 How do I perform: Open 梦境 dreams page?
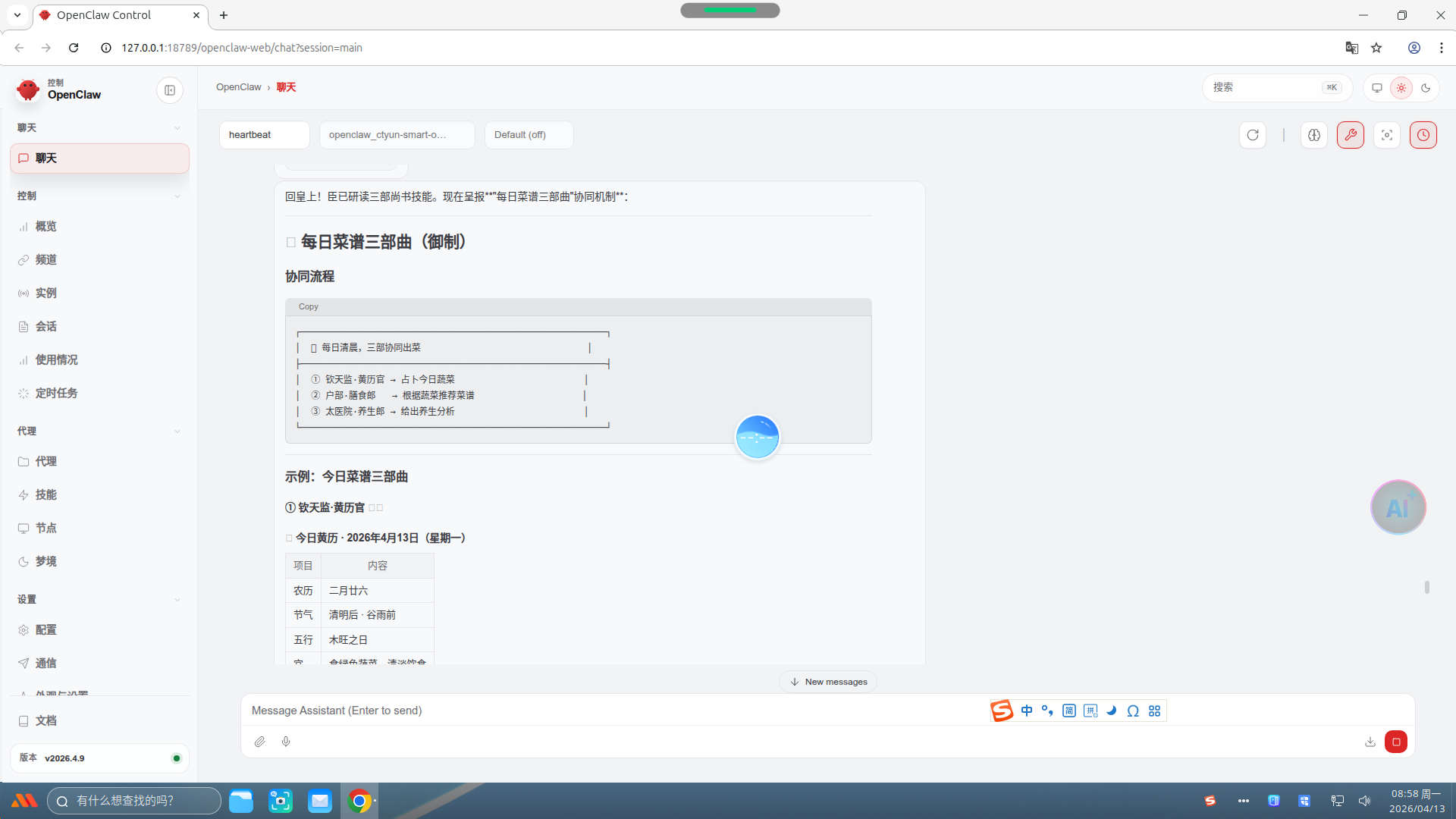click(99, 561)
